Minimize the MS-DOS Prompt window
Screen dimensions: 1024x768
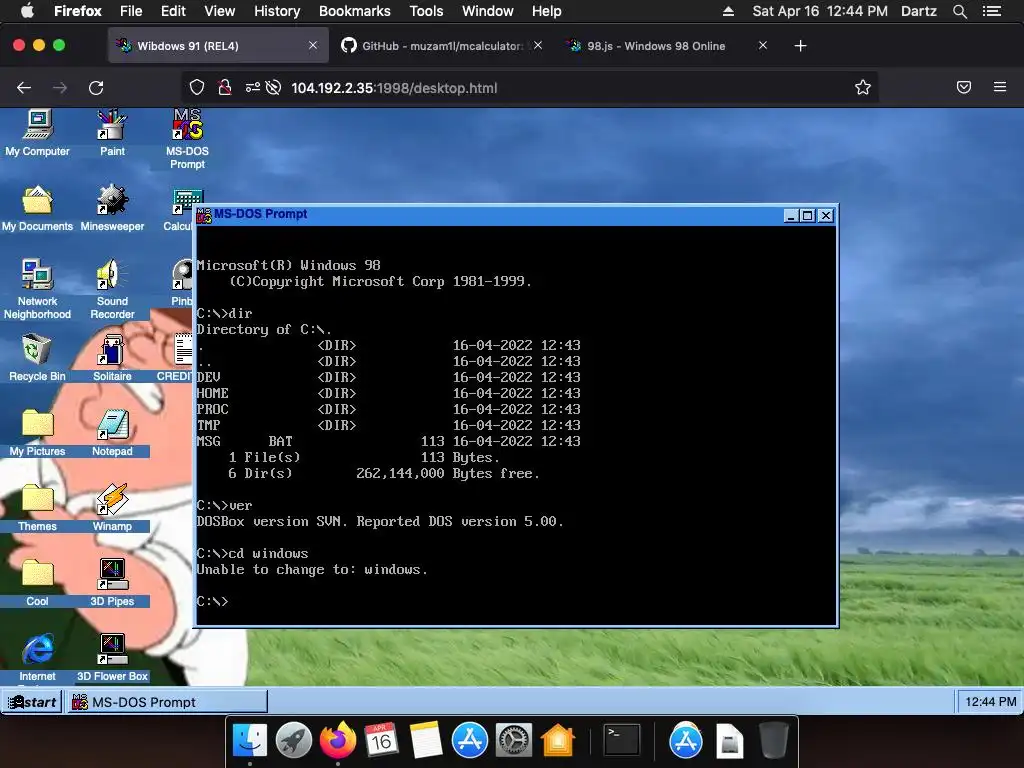(791, 216)
